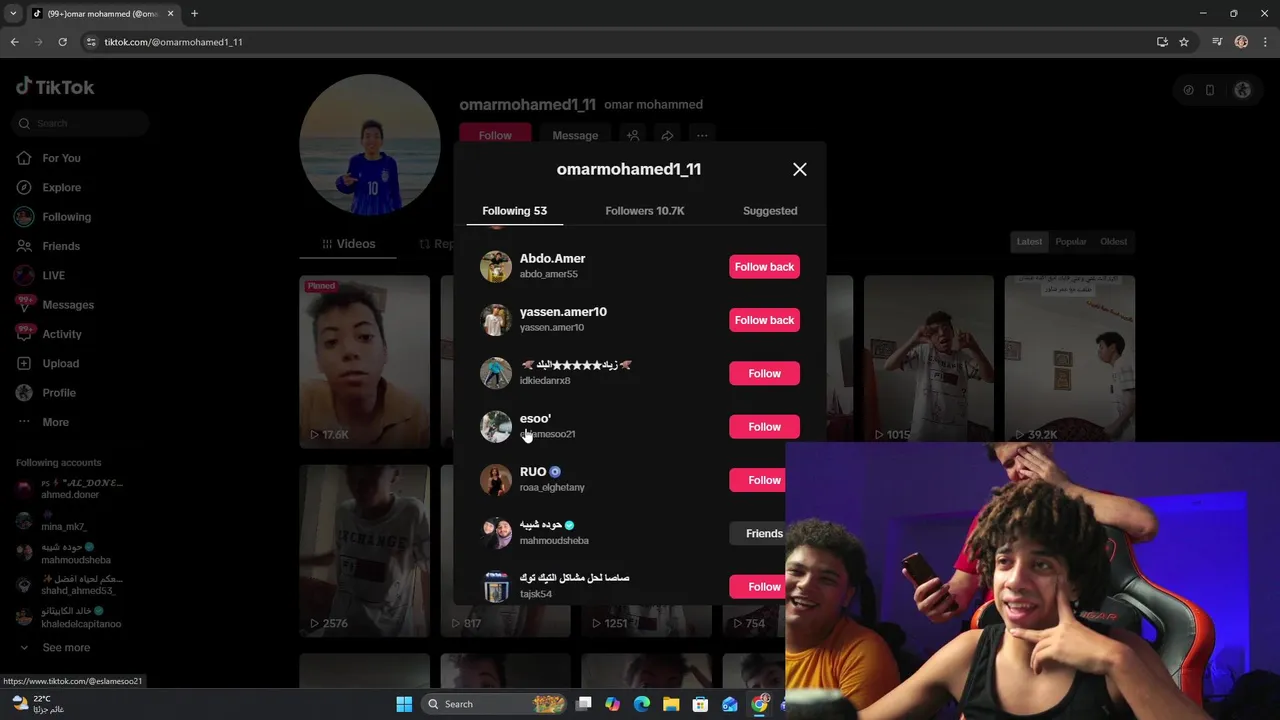This screenshot has width=1280, height=720.
Task: Click Follow next to RUO
Action: (758, 480)
